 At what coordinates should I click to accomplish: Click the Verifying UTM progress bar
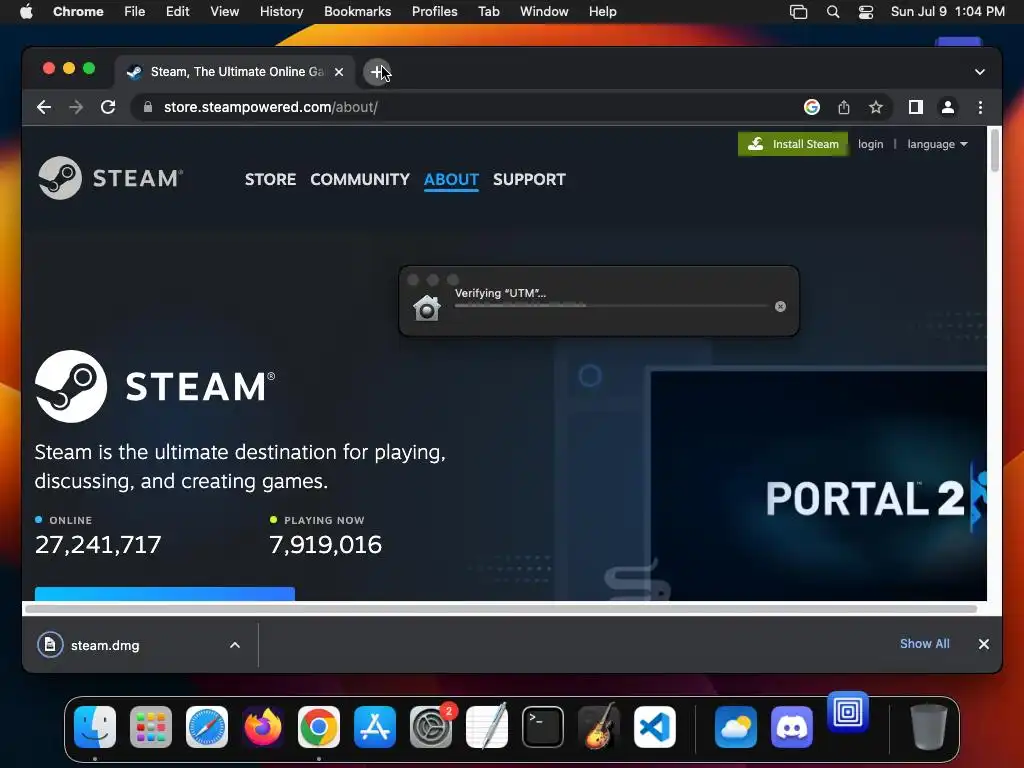pos(611,305)
